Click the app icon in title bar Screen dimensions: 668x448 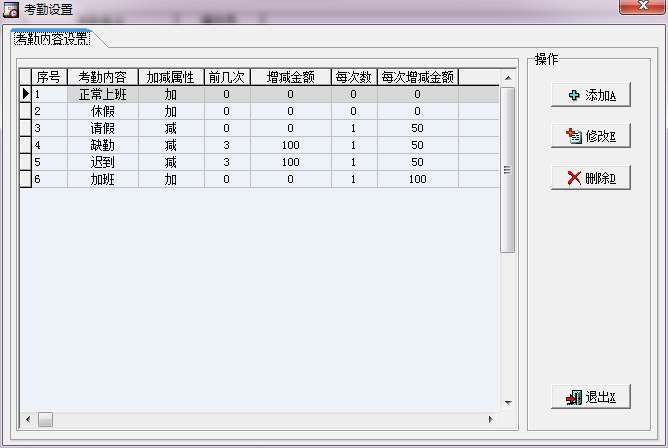pyautogui.click(x=12, y=10)
